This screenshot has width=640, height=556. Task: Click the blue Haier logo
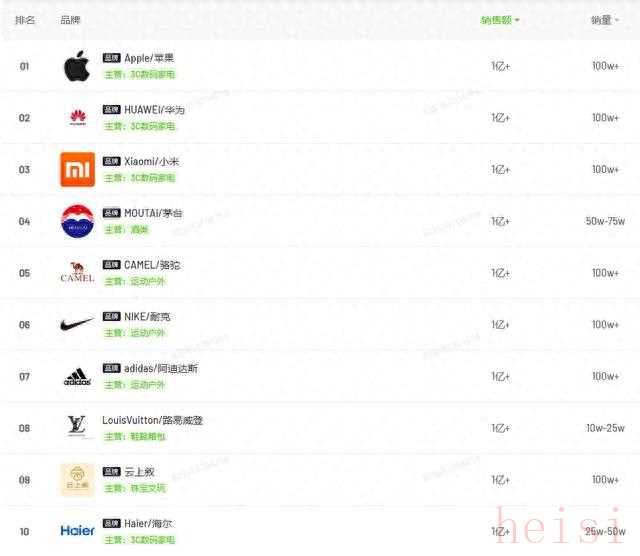pyautogui.click(x=78, y=531)
